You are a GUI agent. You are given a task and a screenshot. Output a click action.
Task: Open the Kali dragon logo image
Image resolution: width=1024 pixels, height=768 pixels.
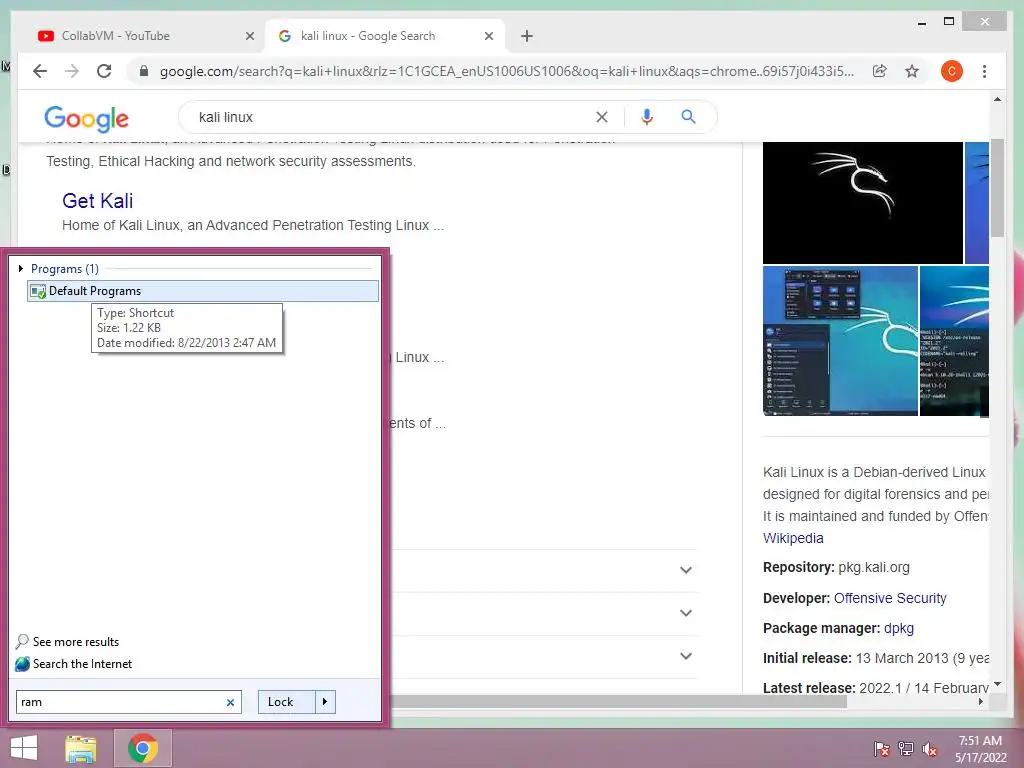pyautogui.click(x=863, y=202)
